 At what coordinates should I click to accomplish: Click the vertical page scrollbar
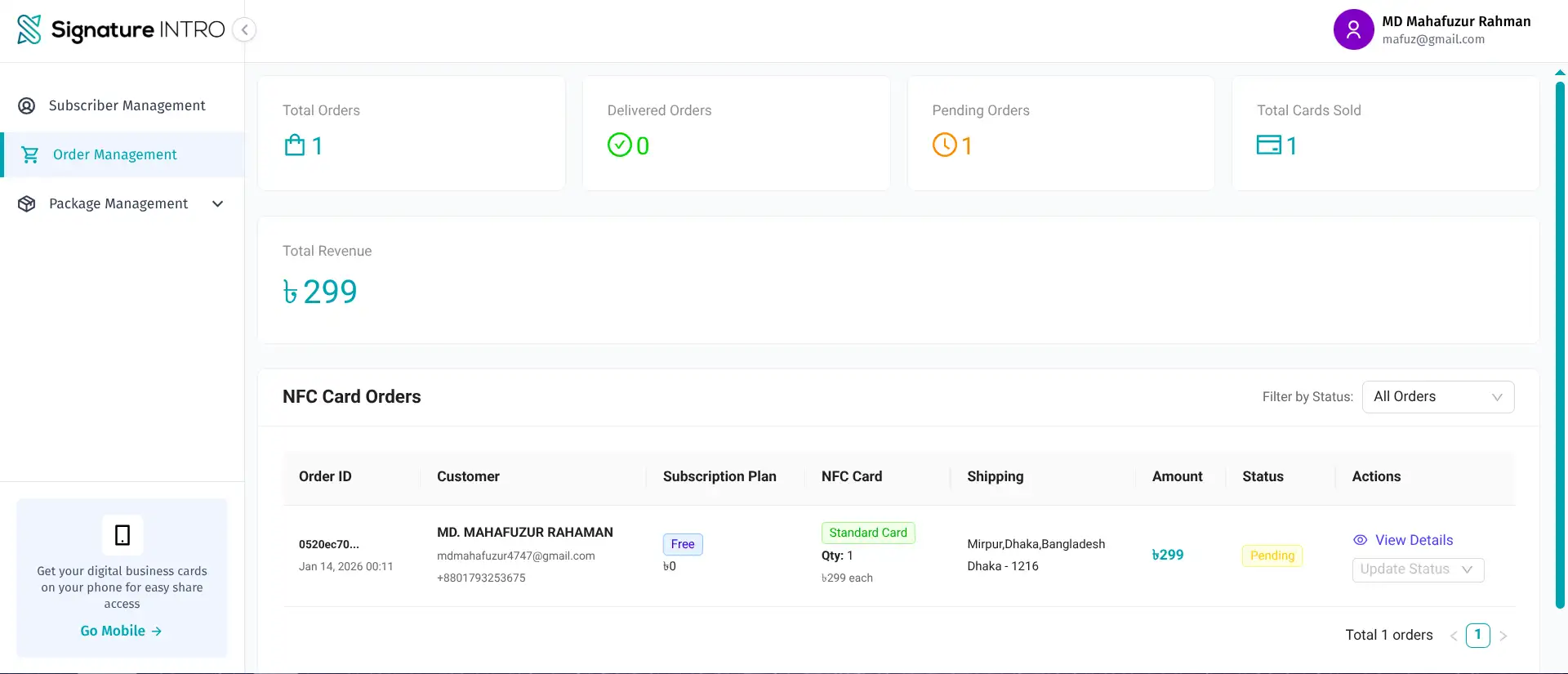[1560, 343]
